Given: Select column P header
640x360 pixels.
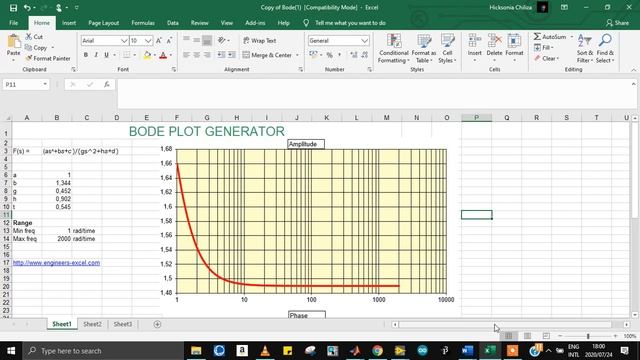Looking at the screenshot, I should click(x=476, y=118).
